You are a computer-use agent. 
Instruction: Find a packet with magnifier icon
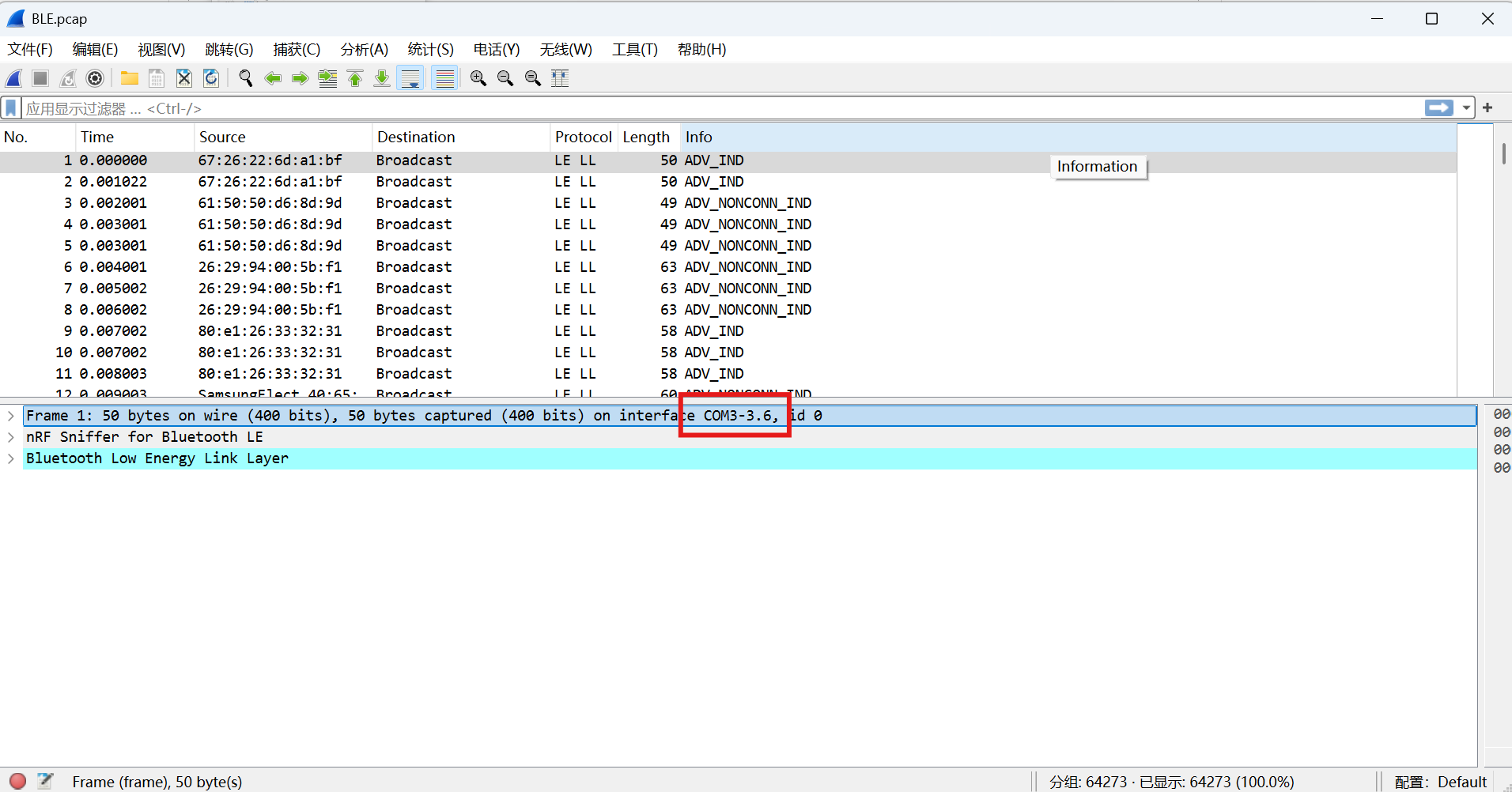point(246,78)
